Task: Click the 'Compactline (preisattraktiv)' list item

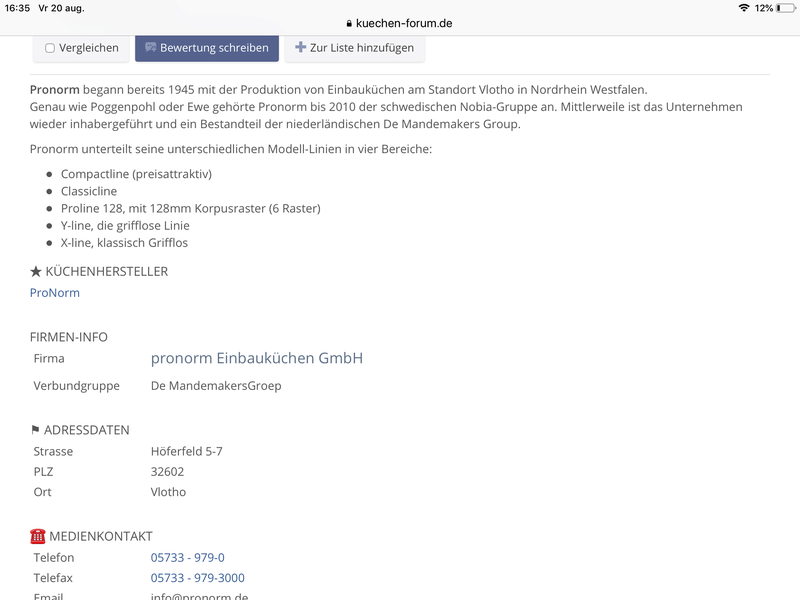Action: point(136,174)
